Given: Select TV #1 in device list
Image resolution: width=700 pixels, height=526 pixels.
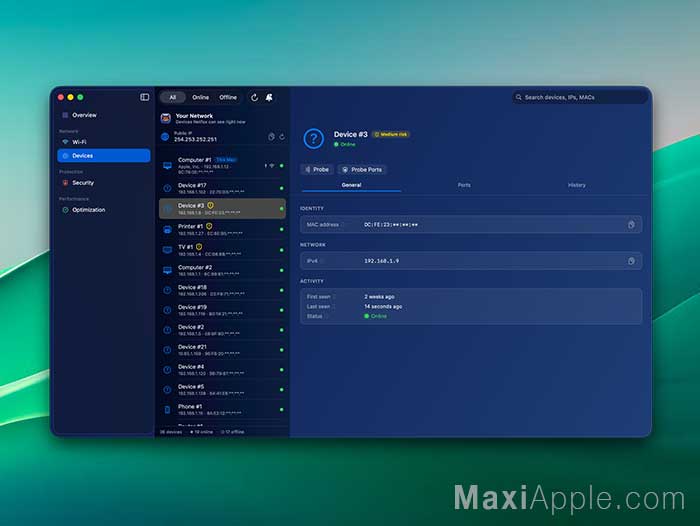Looking at the screenshot, I should pyautogui.click(x=222, y=250).
